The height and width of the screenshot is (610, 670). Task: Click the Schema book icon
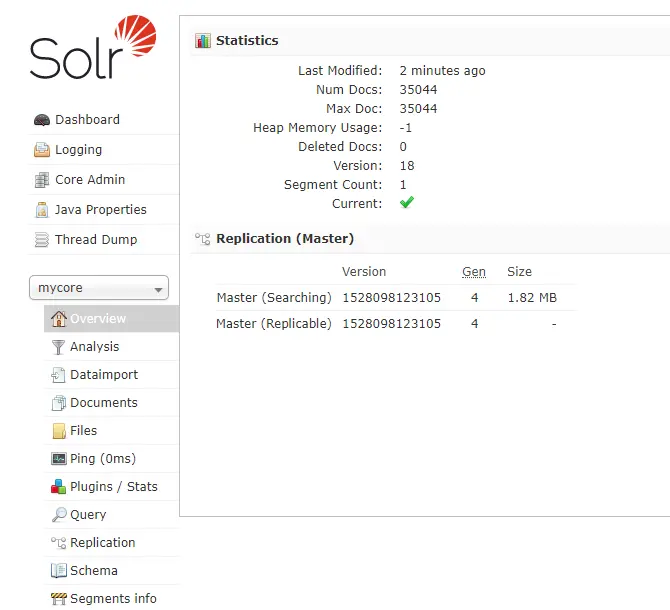pyautogui.click(x=59, y=571)
